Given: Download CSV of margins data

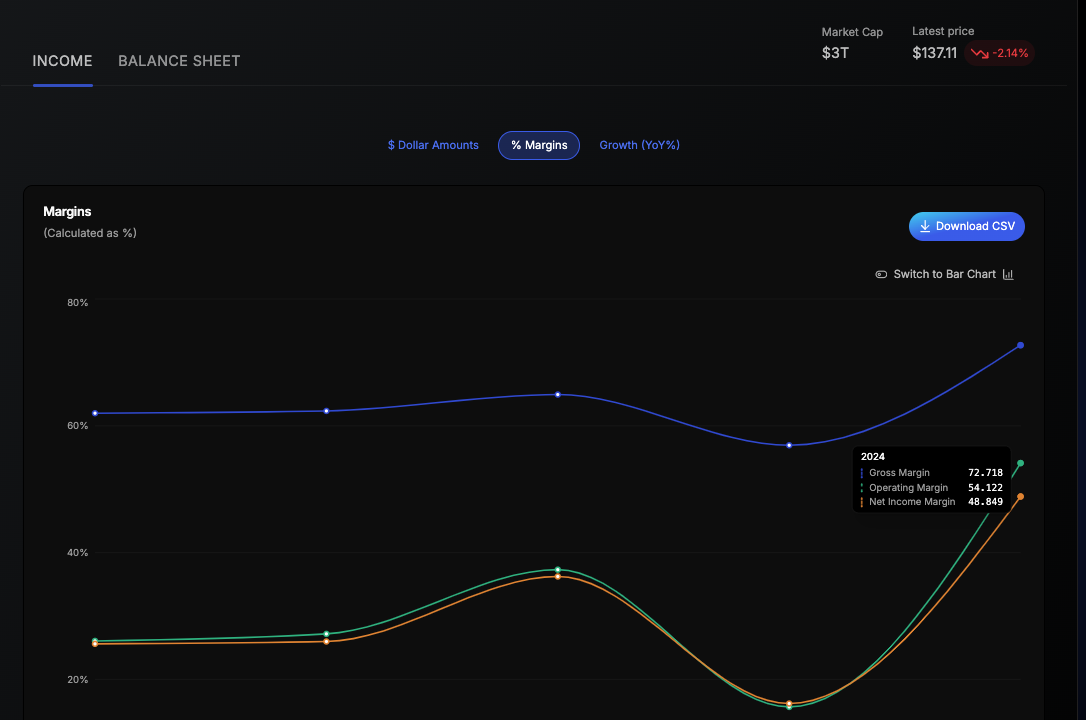Looking at the screenshot, I should click(966, 226).
